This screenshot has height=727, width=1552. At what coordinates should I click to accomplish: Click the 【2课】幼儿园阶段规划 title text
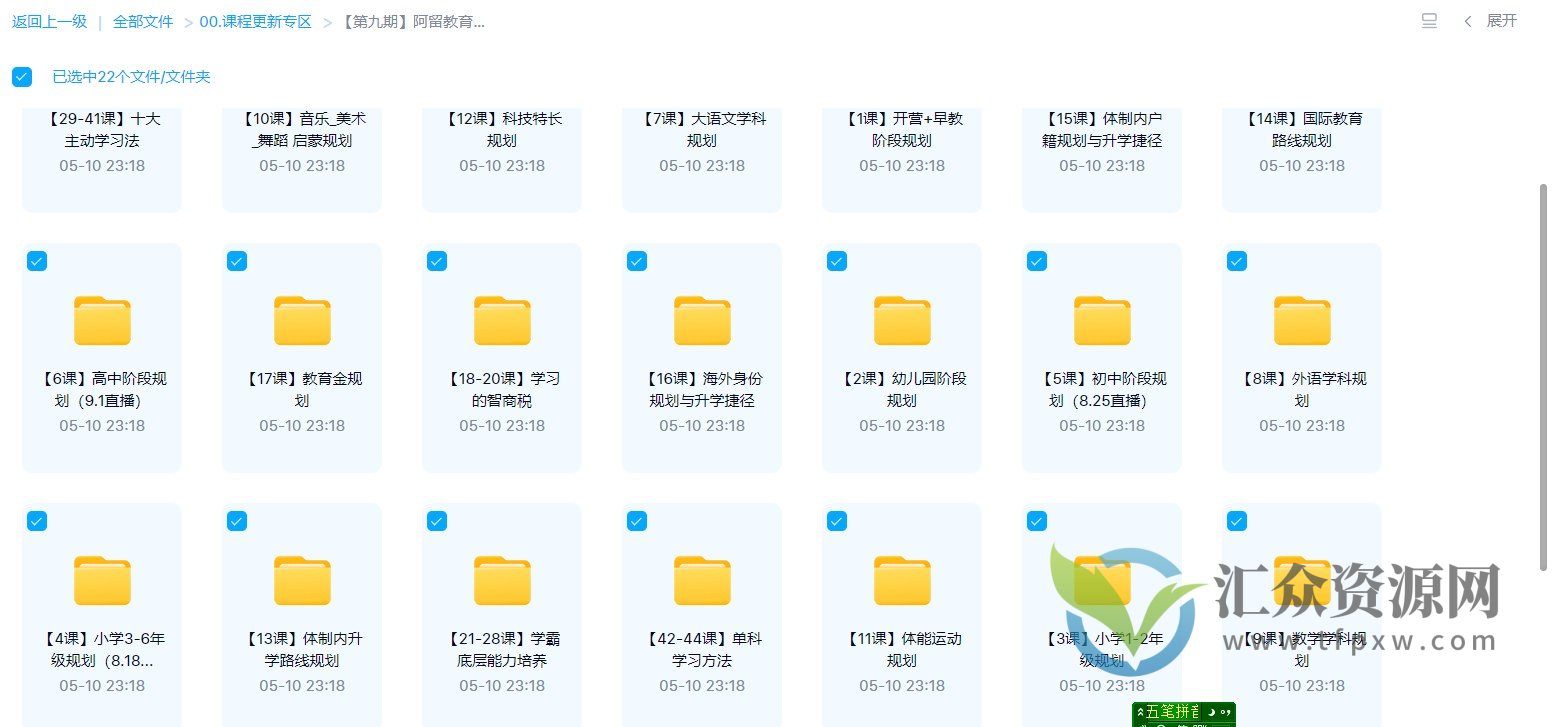902,390
